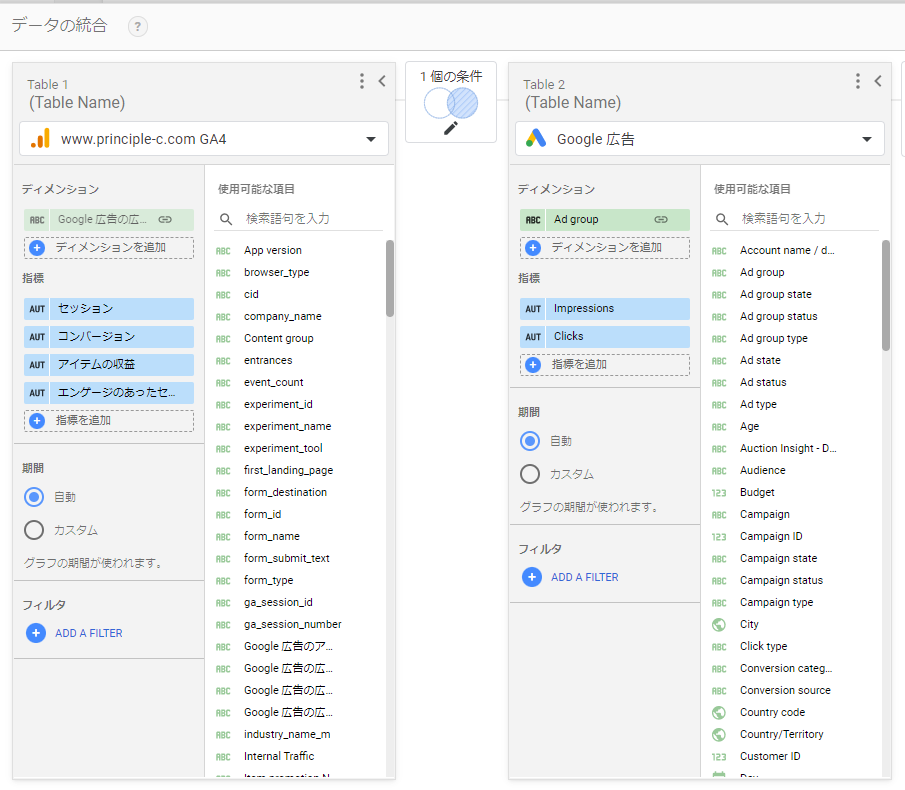Image resolution: width=905 pixels, height=790 pixels.
Task: Click plus icon to add Table 2 filter
Action: 532,577
